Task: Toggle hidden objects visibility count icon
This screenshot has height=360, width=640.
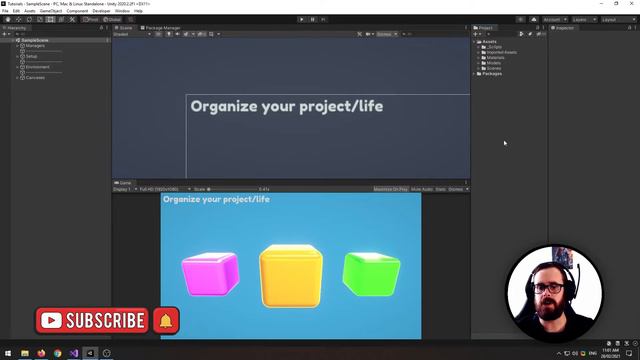Action: pos(202,34)
